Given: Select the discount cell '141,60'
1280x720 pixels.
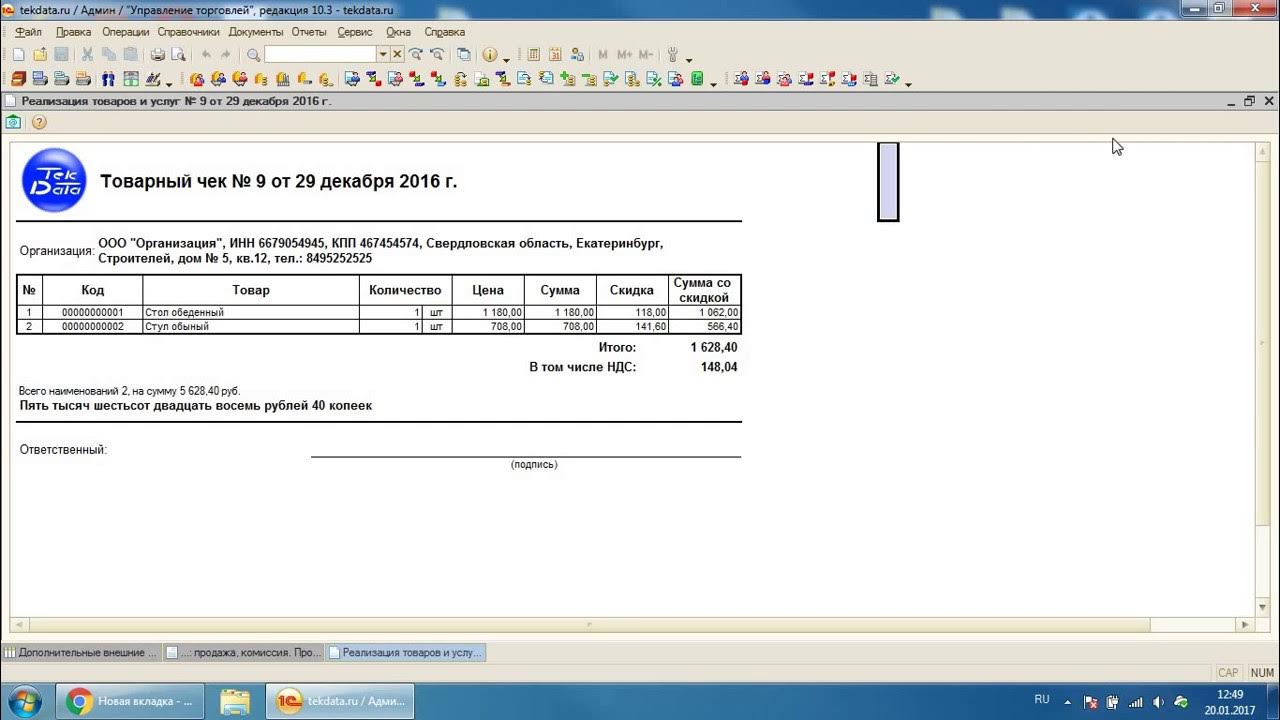Looking at the screenshot, I should click(x=633, y=327).
